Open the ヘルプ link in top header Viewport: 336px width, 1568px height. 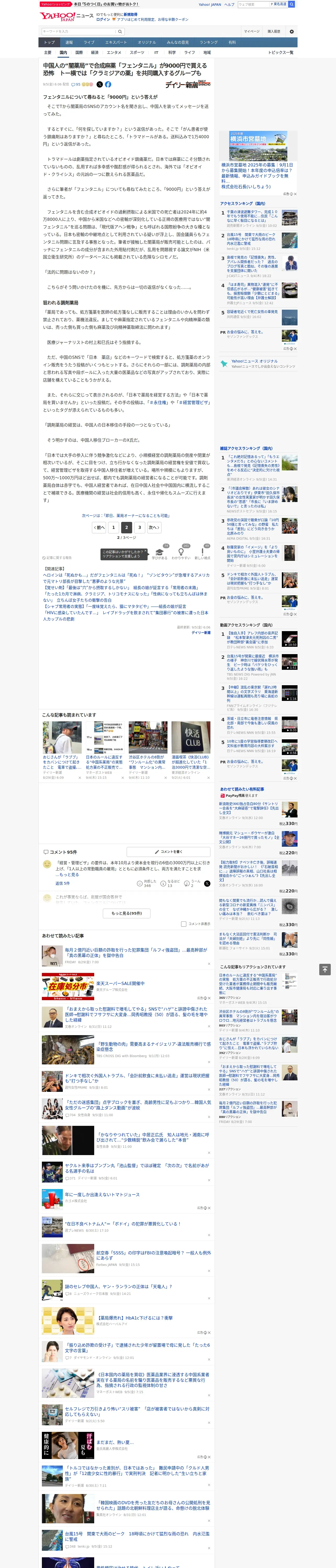[229, 4]
